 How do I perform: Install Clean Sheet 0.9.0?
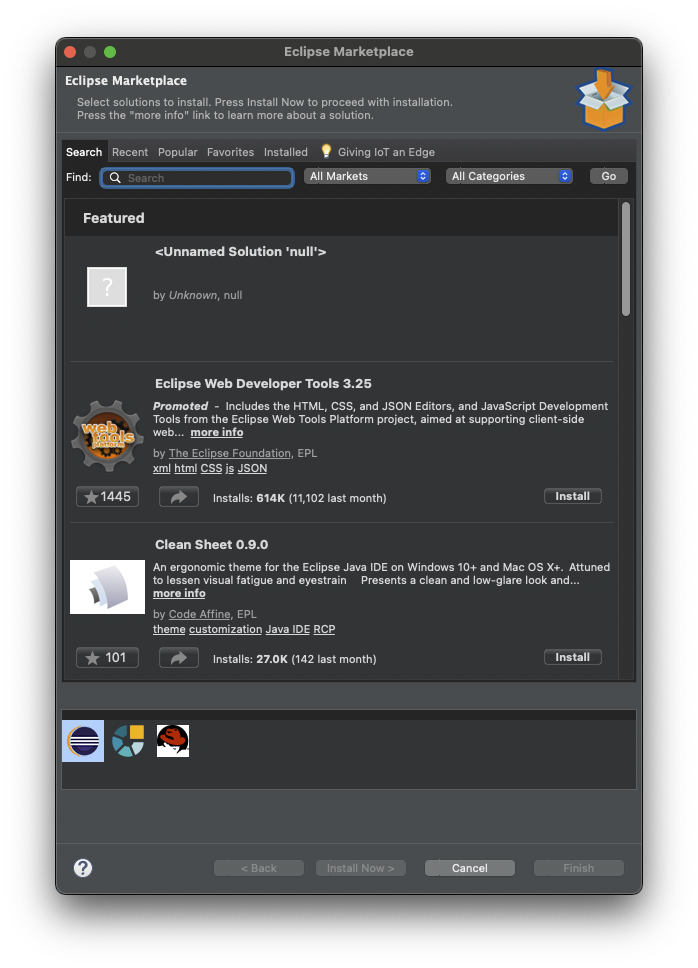click(x=573, y=657)
